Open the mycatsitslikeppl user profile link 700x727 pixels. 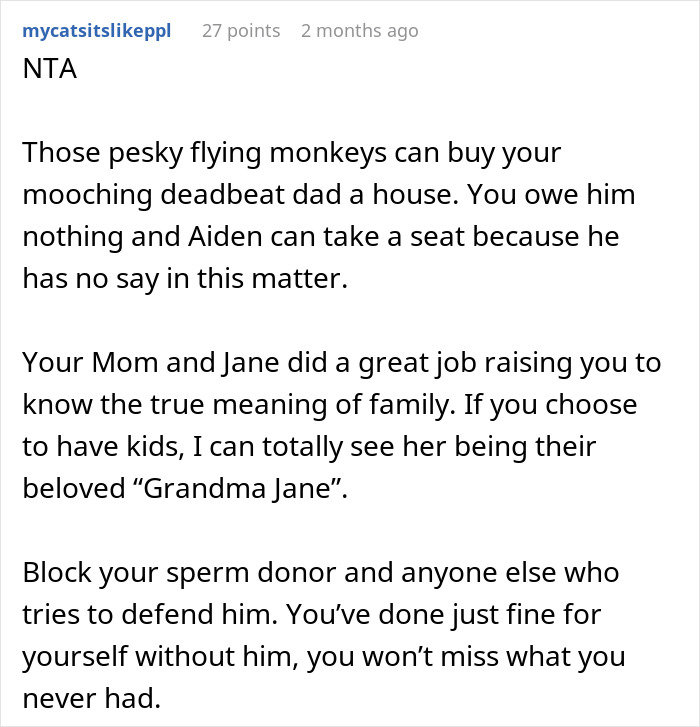point(96,31)
